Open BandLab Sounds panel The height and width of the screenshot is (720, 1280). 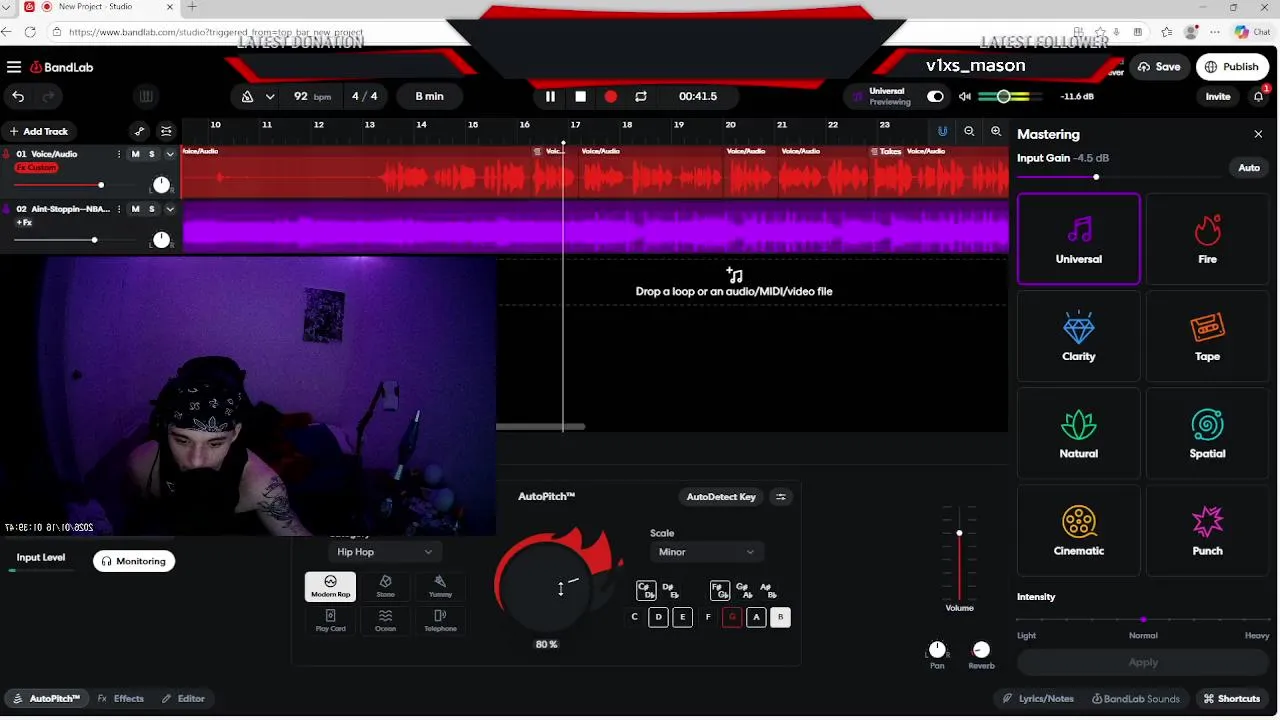[1136, 699]
